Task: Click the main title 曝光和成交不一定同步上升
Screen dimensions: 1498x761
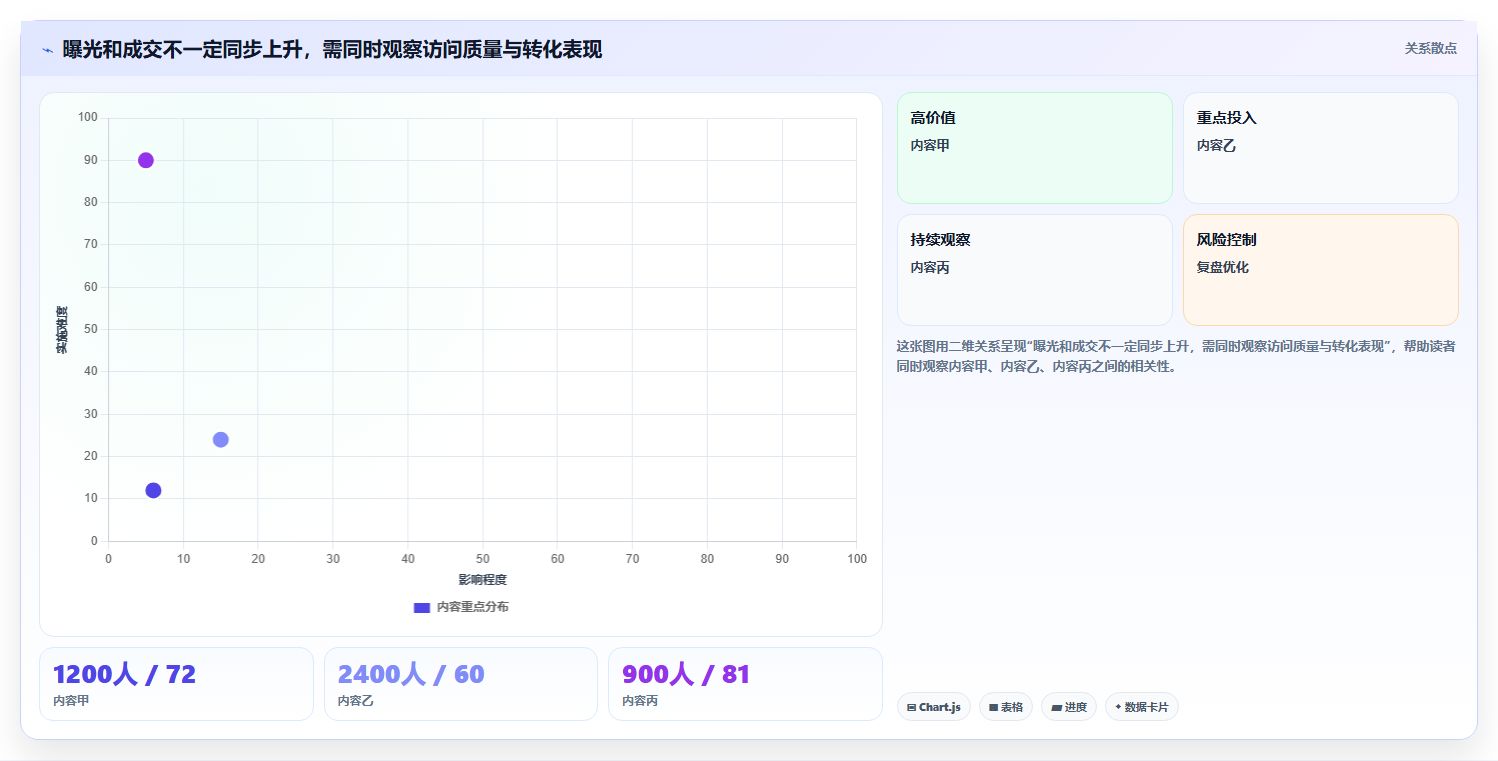Action: (332, 50)
